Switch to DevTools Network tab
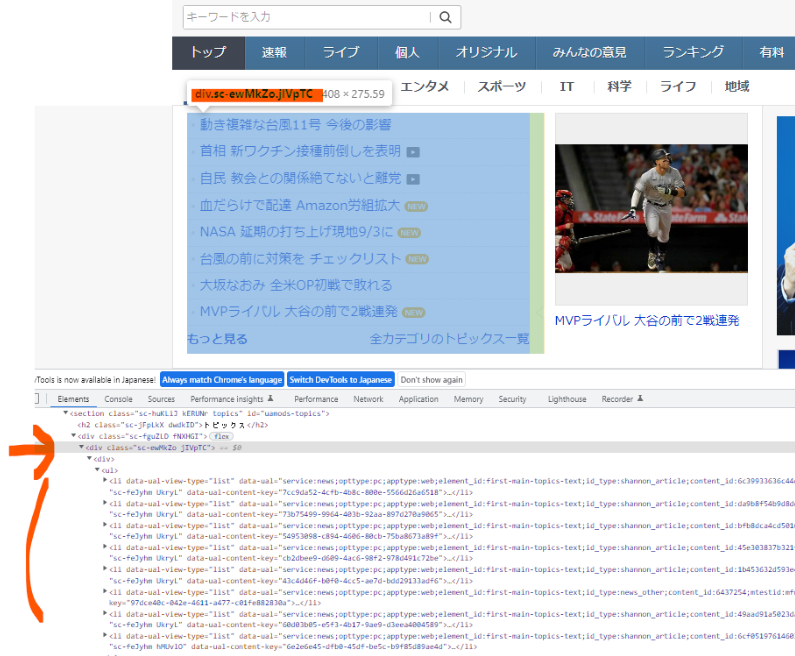795x656 pixels. [369, 399]
